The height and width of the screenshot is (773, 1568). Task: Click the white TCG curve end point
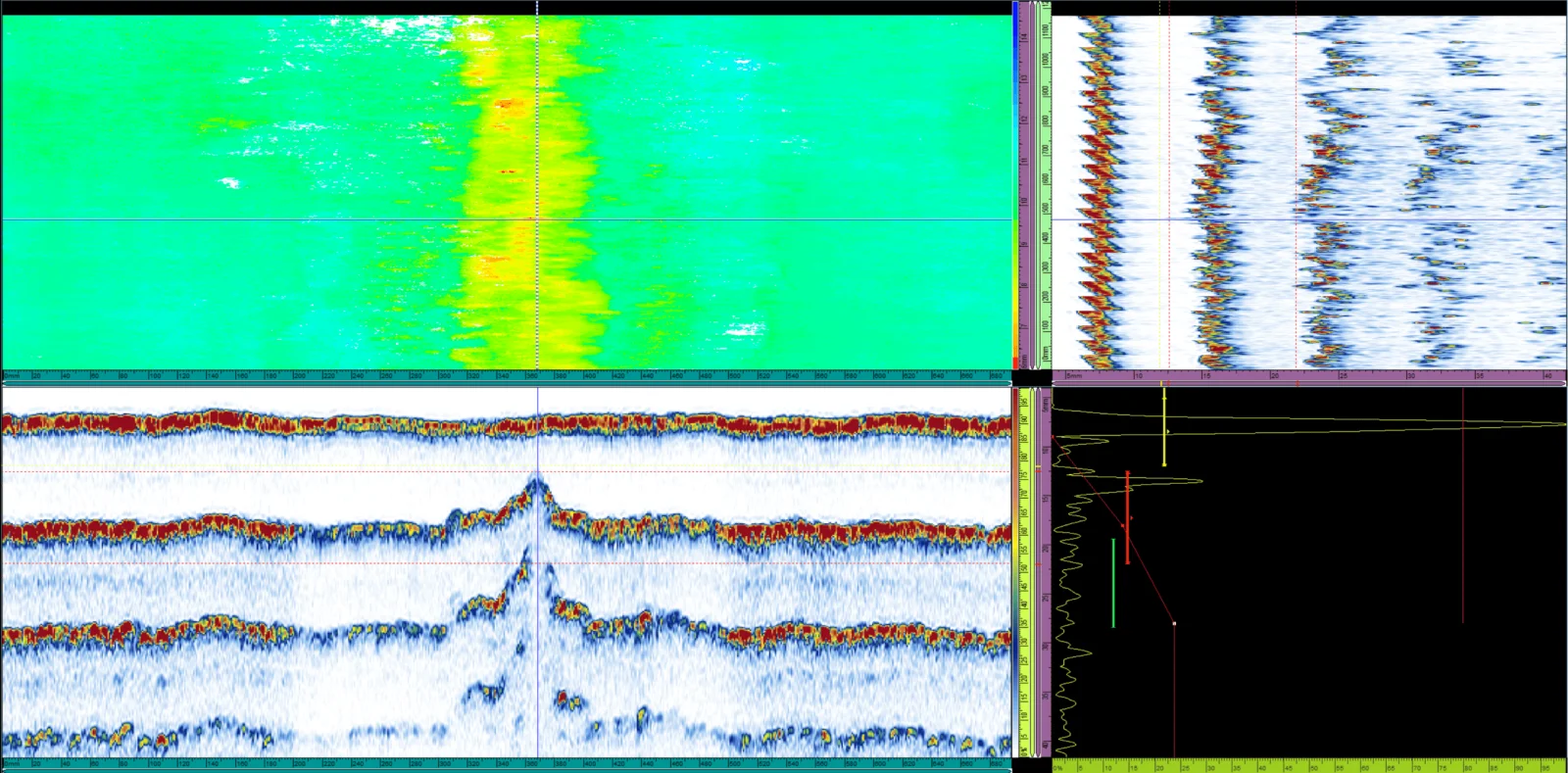coord(1174,623)
